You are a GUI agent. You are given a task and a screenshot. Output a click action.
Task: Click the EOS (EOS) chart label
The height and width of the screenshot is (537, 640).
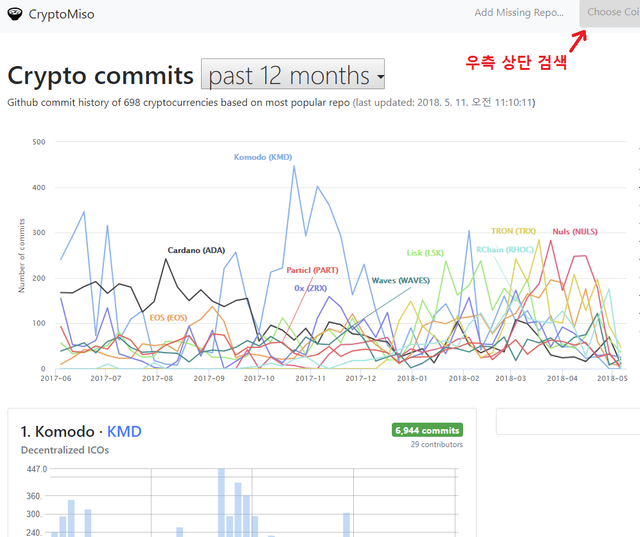pos(168,317)
